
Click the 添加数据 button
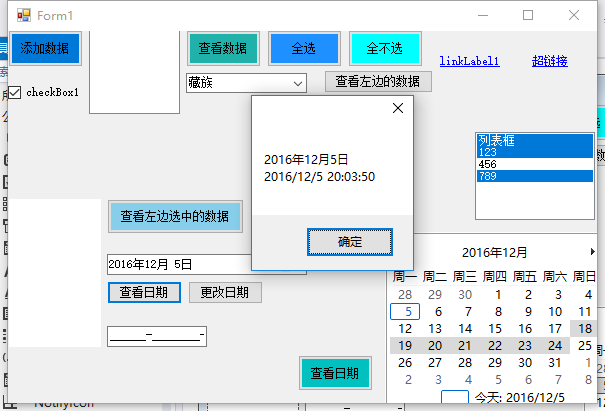pos(45,48)
